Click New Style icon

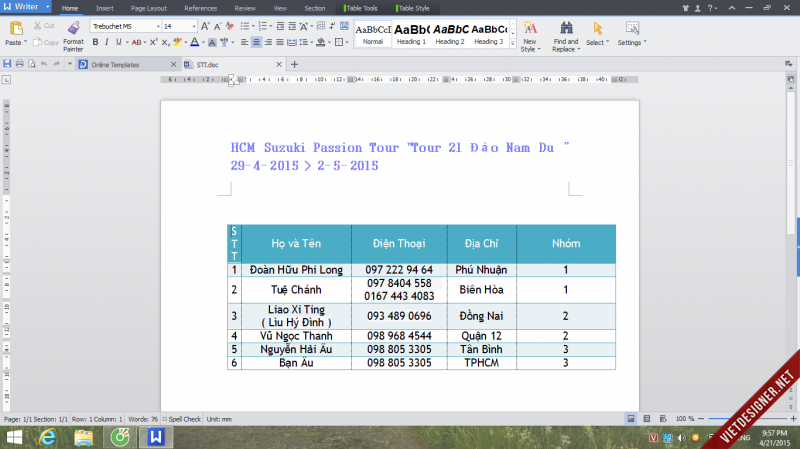530,28
